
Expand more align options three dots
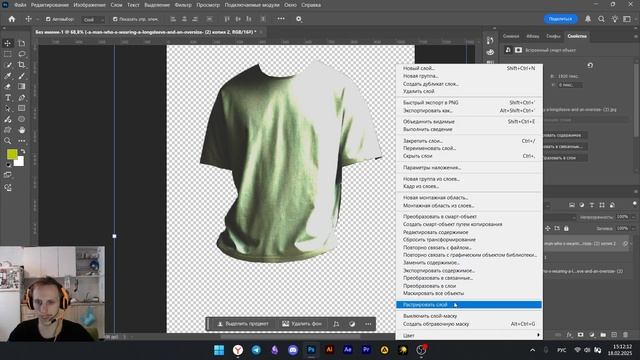[281, 19]
